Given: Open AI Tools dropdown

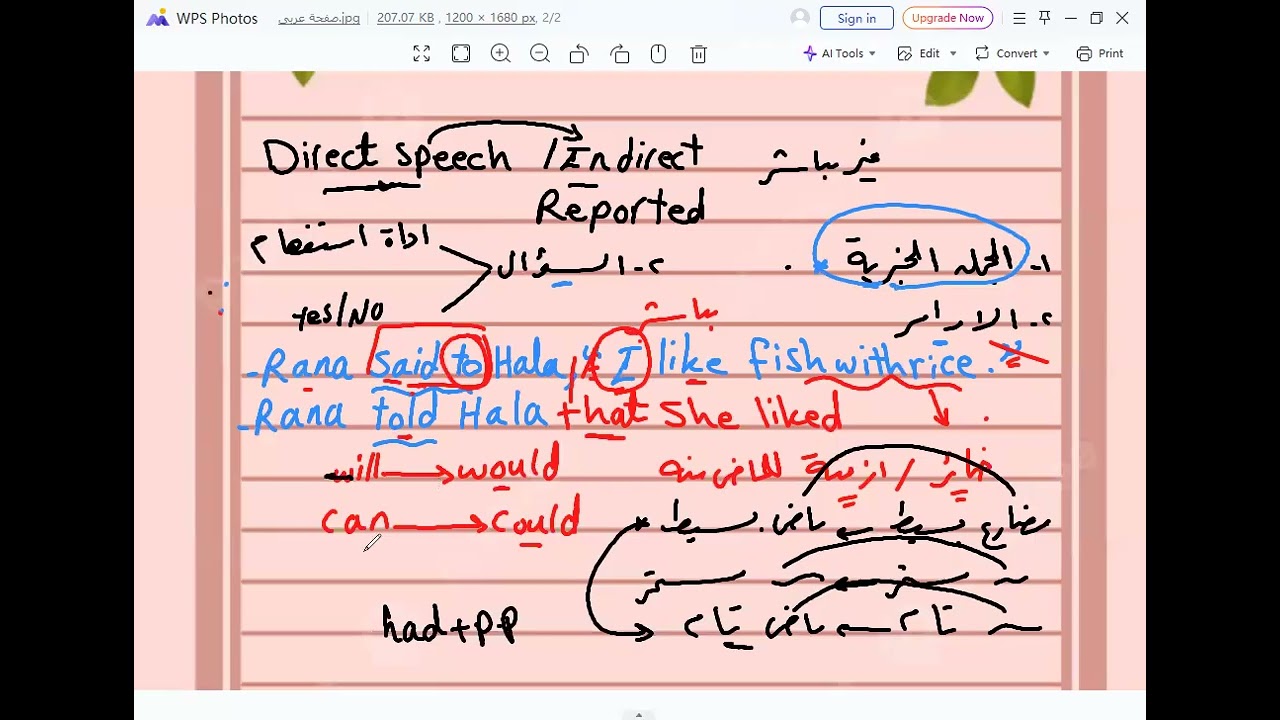Looking at the screenshot, I should (x=840, y=54).
